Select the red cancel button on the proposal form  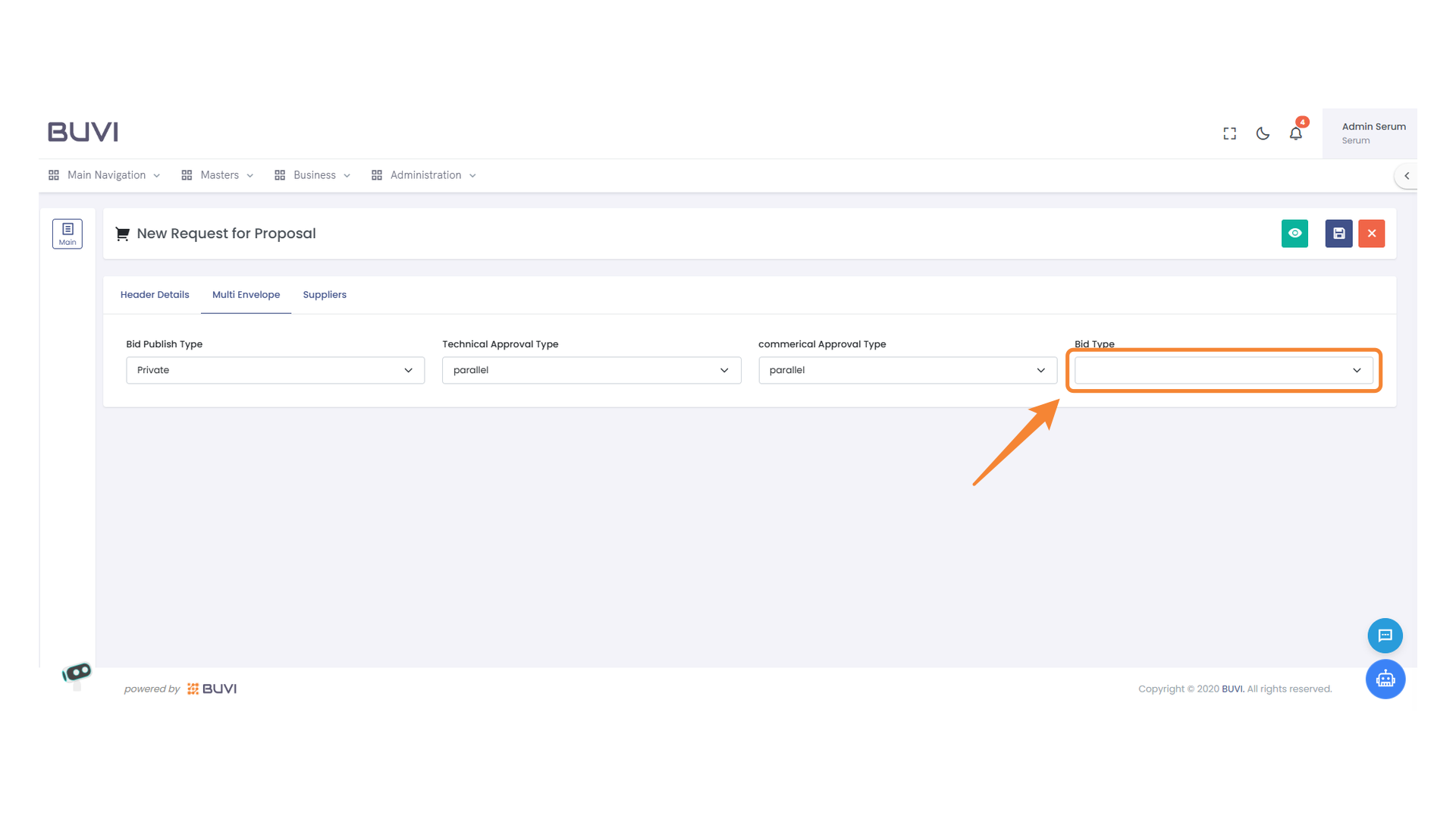coord(1371,234)
